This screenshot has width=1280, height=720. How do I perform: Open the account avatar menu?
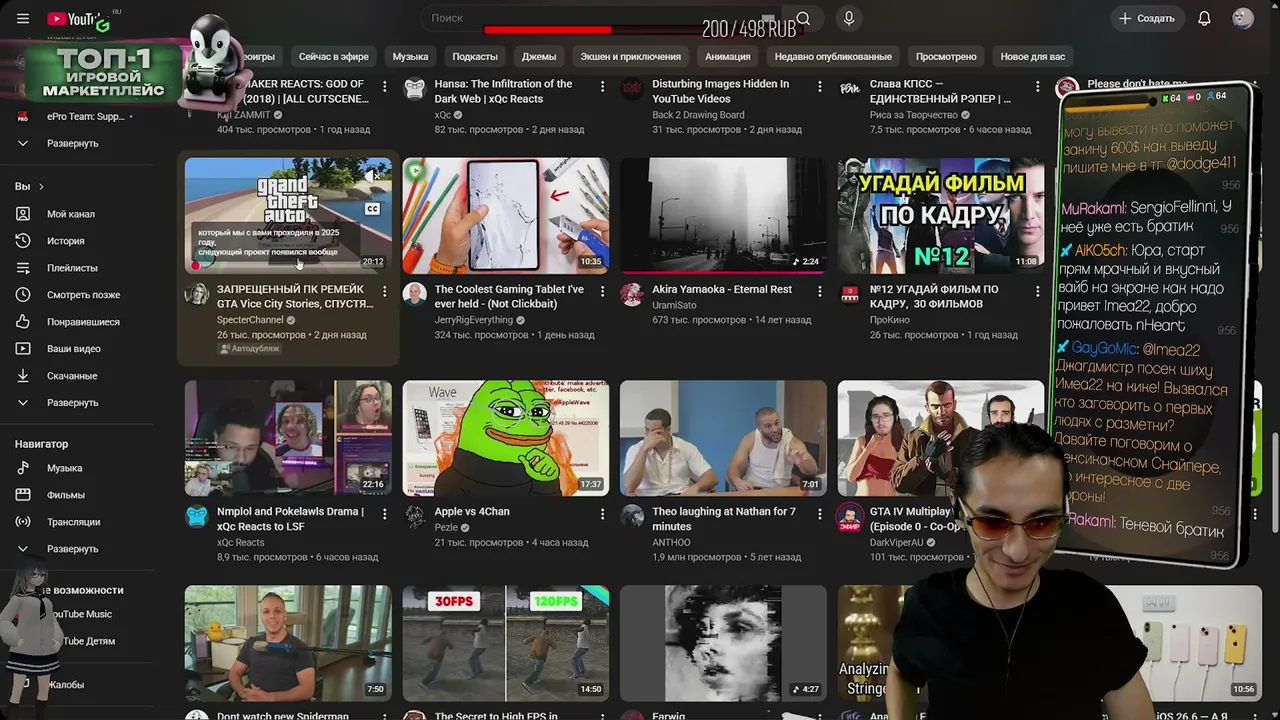click(1243, 19)
